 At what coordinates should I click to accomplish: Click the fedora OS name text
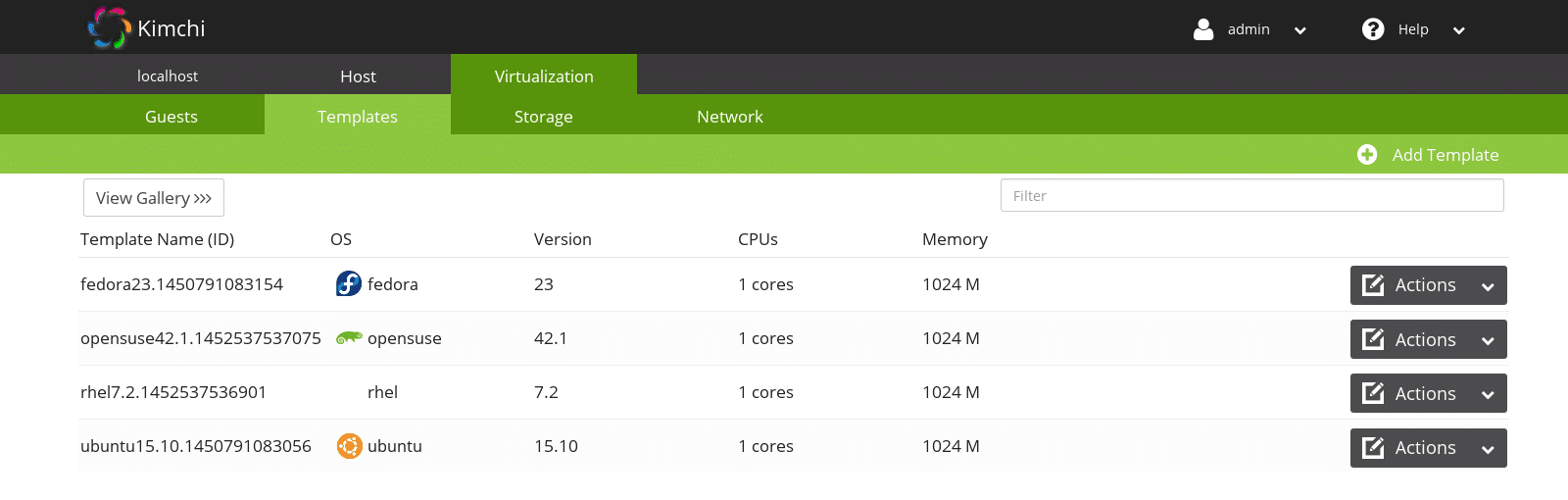(x=393, y=284)
